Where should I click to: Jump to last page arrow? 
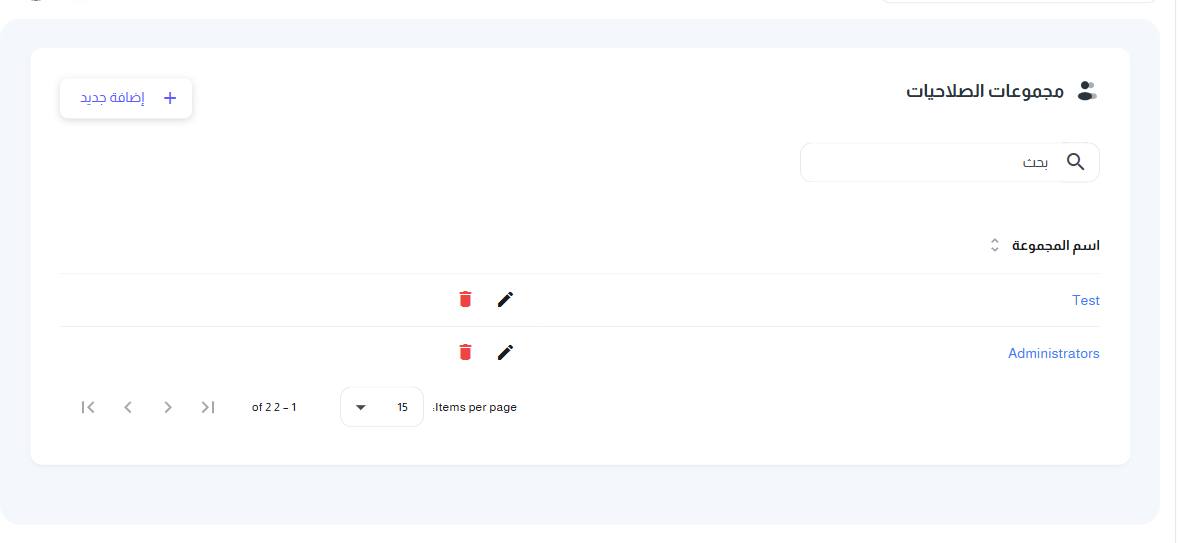point(208,407)
